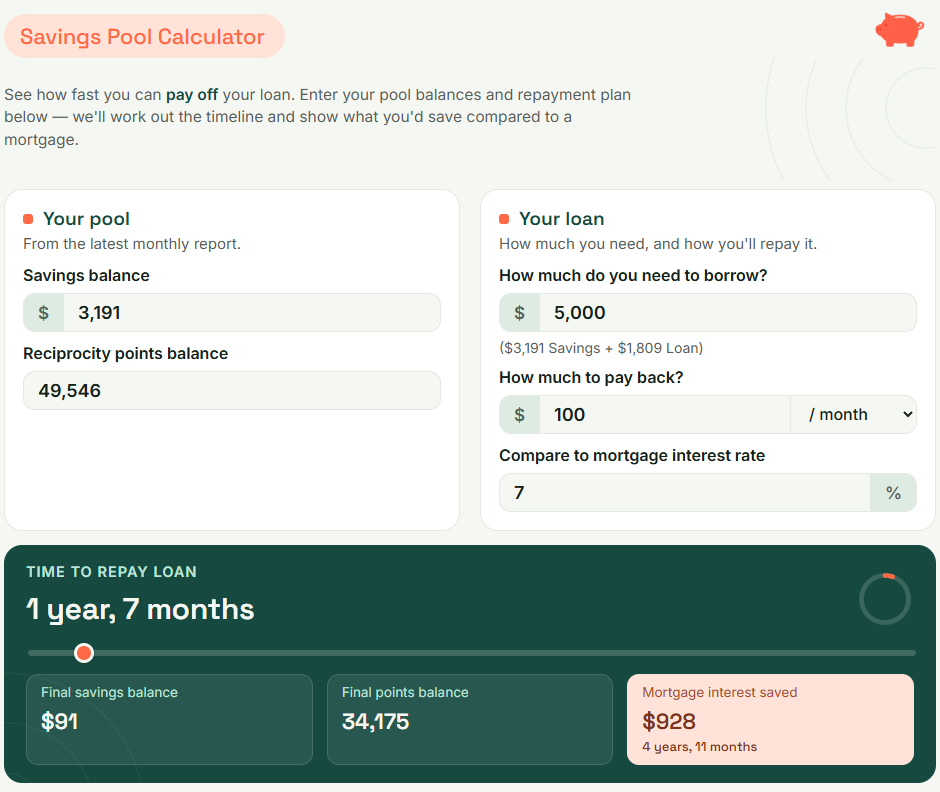This screenshot has height=792, width=940.
Task: Click the Final points balance card
Action: [x=470, y=719]
